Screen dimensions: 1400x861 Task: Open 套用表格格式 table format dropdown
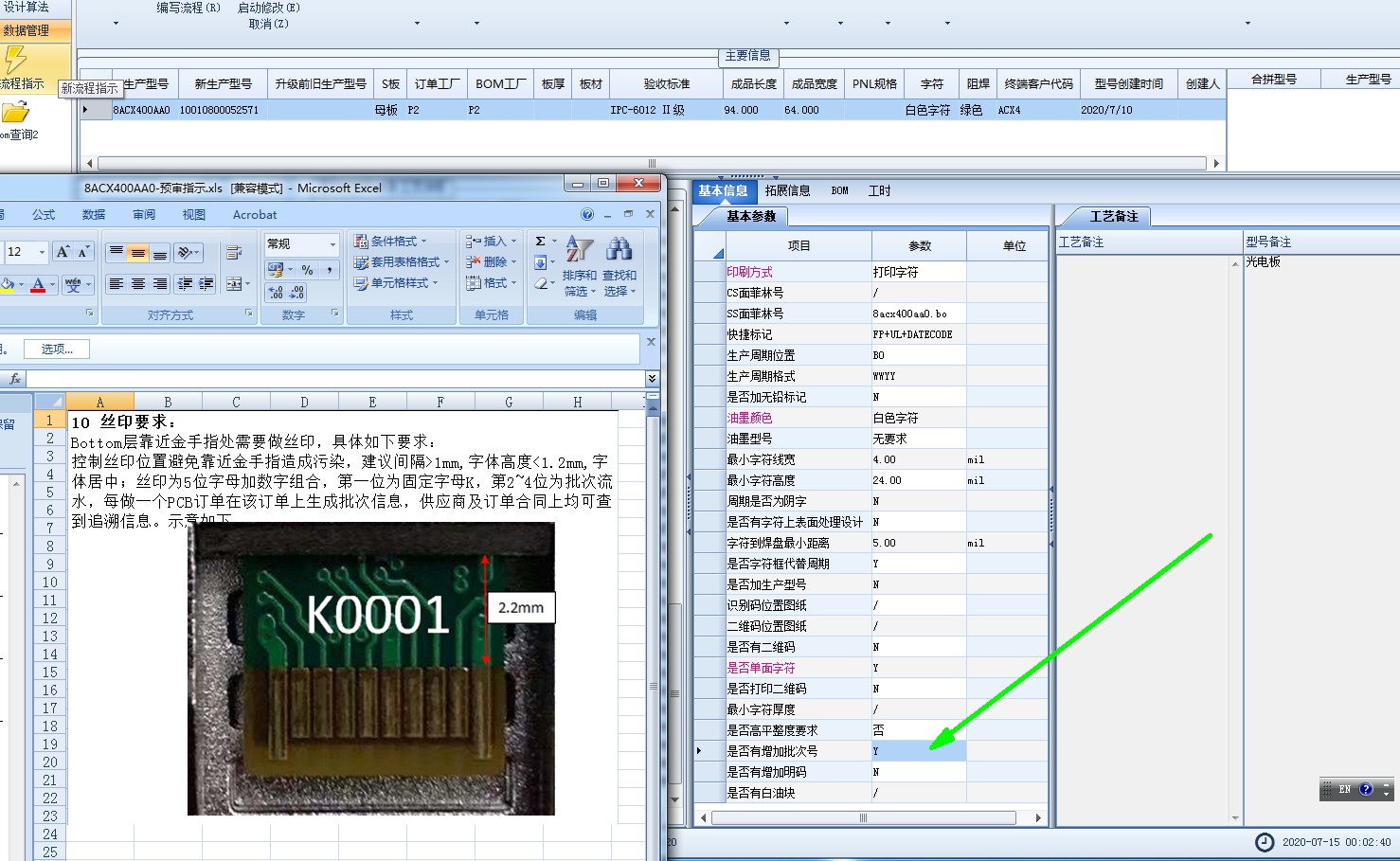coord(402,262)
